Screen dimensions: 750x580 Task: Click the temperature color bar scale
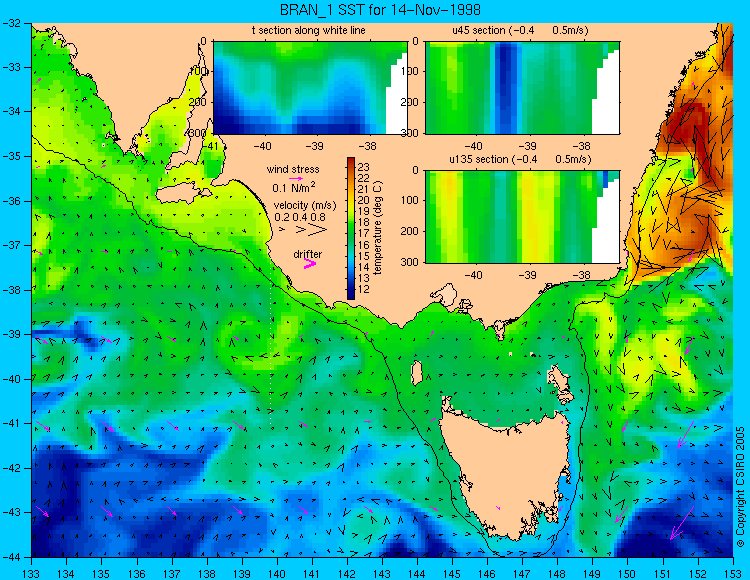[x=351, y=228]
